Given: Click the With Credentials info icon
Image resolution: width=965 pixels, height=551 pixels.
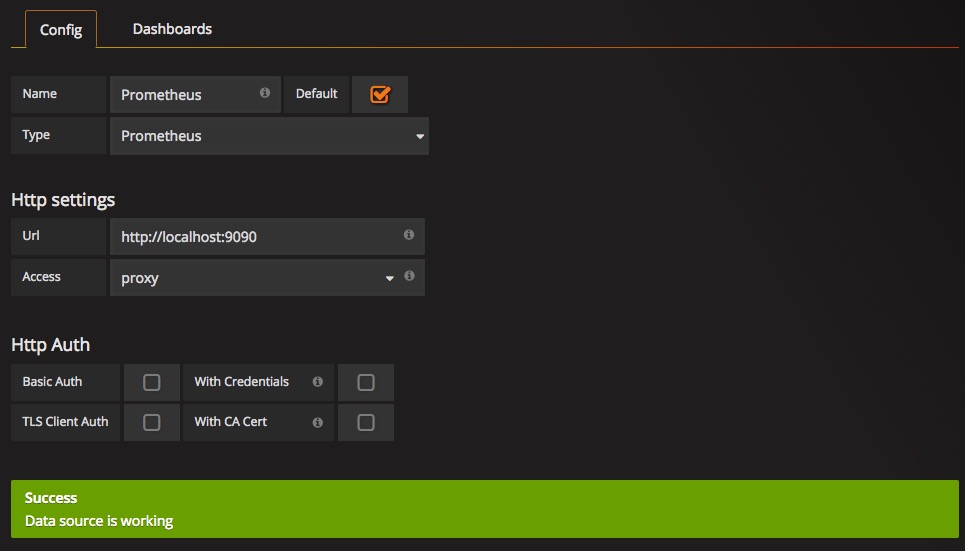Looking at the screenshot, I should point(318,382).
